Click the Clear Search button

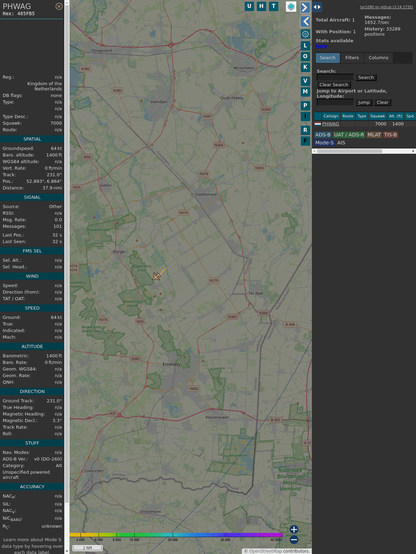coord(334,85)
